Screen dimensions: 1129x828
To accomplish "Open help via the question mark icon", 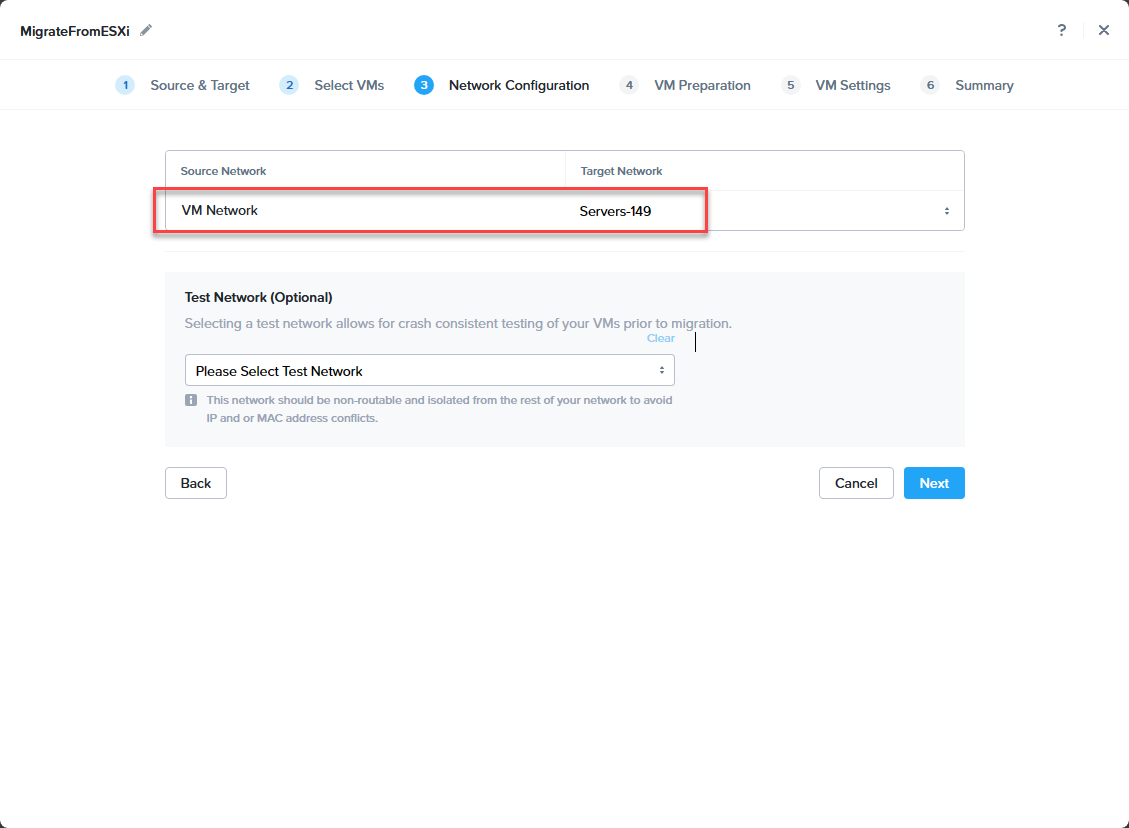I will [1061, 30].
